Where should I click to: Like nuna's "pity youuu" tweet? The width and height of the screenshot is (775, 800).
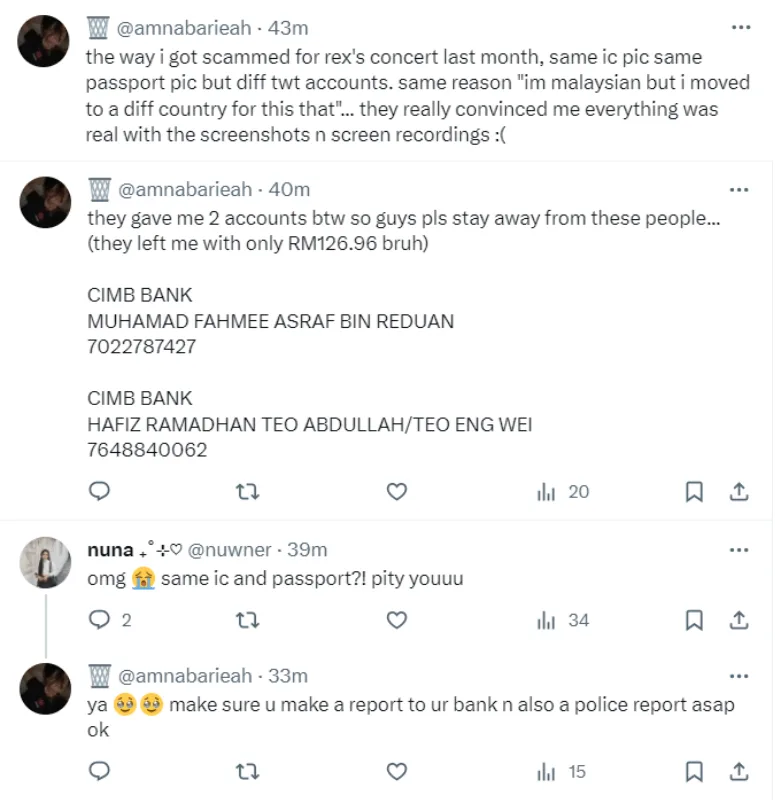[397, 621]
